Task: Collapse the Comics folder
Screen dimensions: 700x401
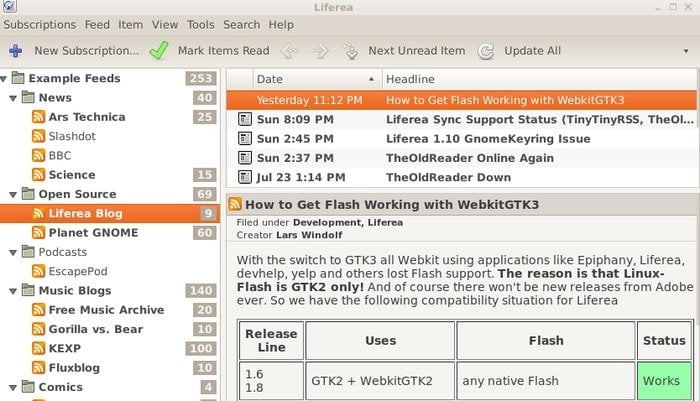Action: [13, 388]
